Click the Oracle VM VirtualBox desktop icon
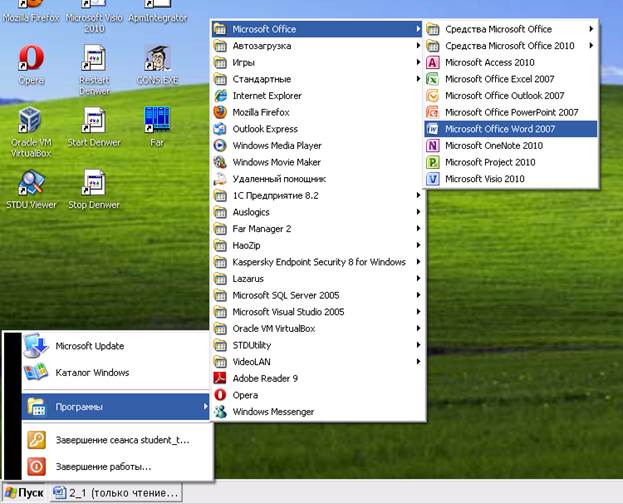623x504 pixels. coord(31,120)
